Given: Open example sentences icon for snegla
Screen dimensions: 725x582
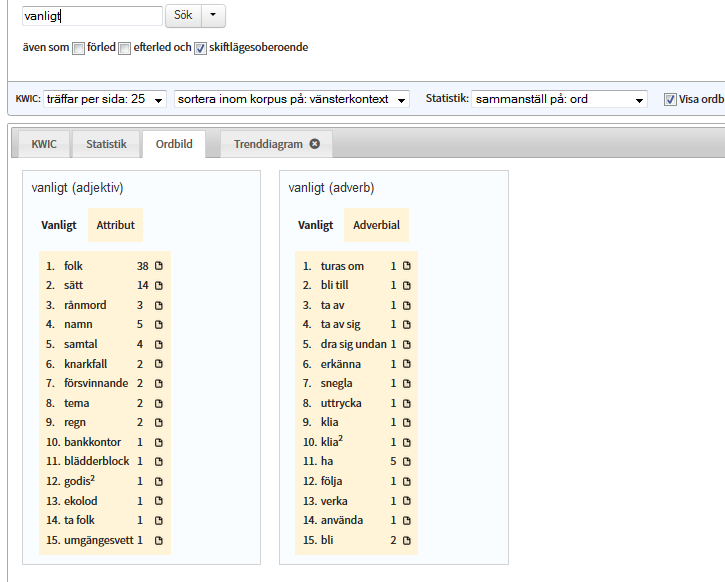Looking at the screenshot, I should (x=407, y=383).
